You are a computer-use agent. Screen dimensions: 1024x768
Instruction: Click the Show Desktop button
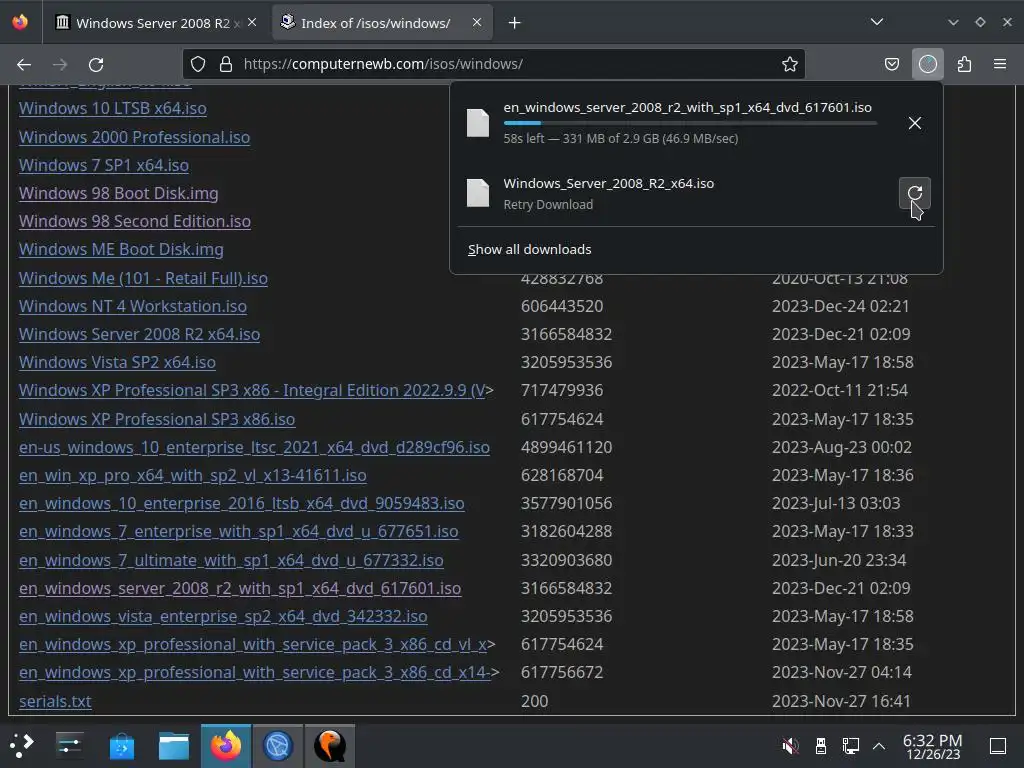pyautogui.click(x=997, y=745)
